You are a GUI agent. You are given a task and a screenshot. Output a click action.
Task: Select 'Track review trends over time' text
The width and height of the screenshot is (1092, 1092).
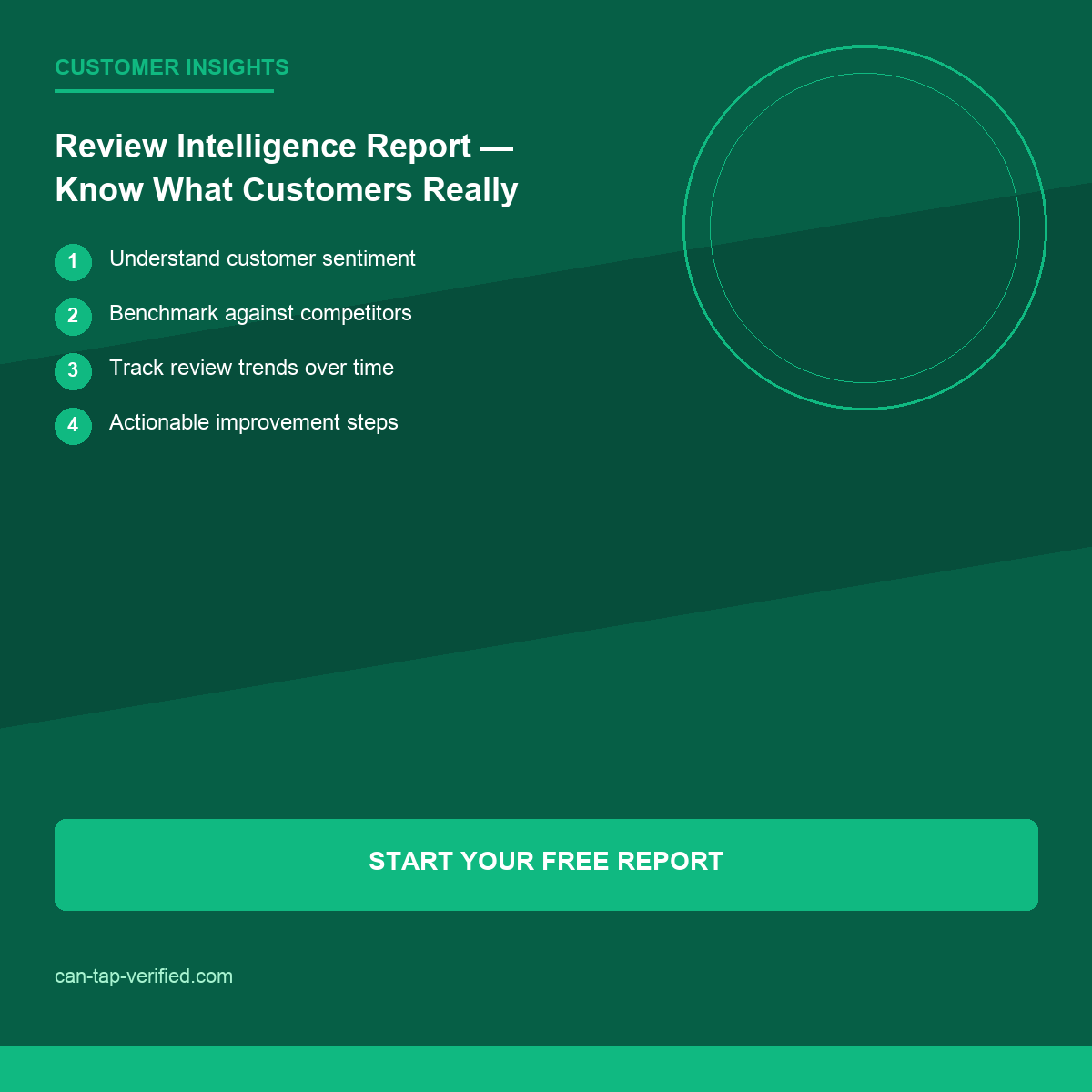(x=251, y=368)
